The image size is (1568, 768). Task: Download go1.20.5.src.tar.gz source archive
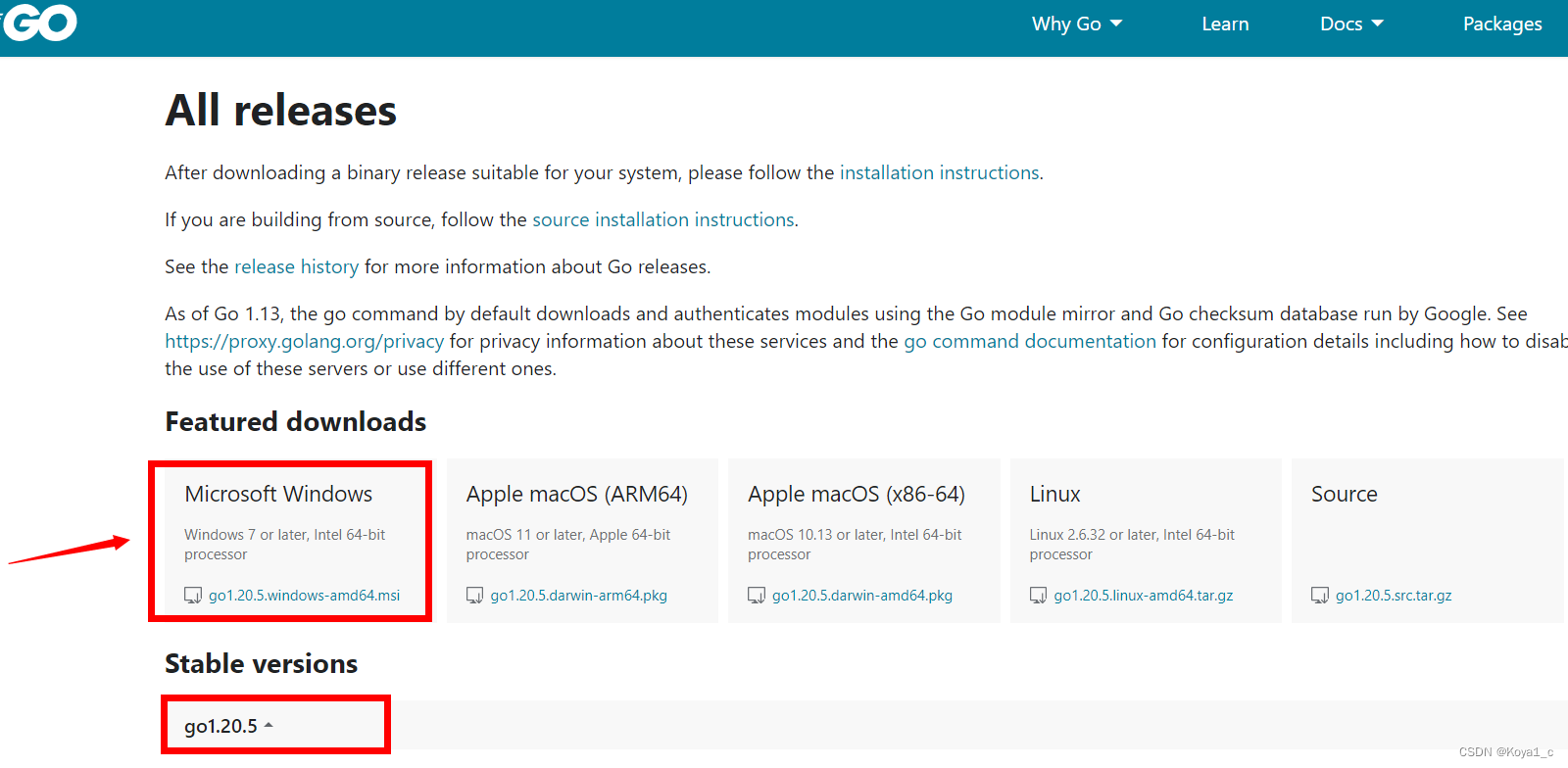click(1394, 596)
